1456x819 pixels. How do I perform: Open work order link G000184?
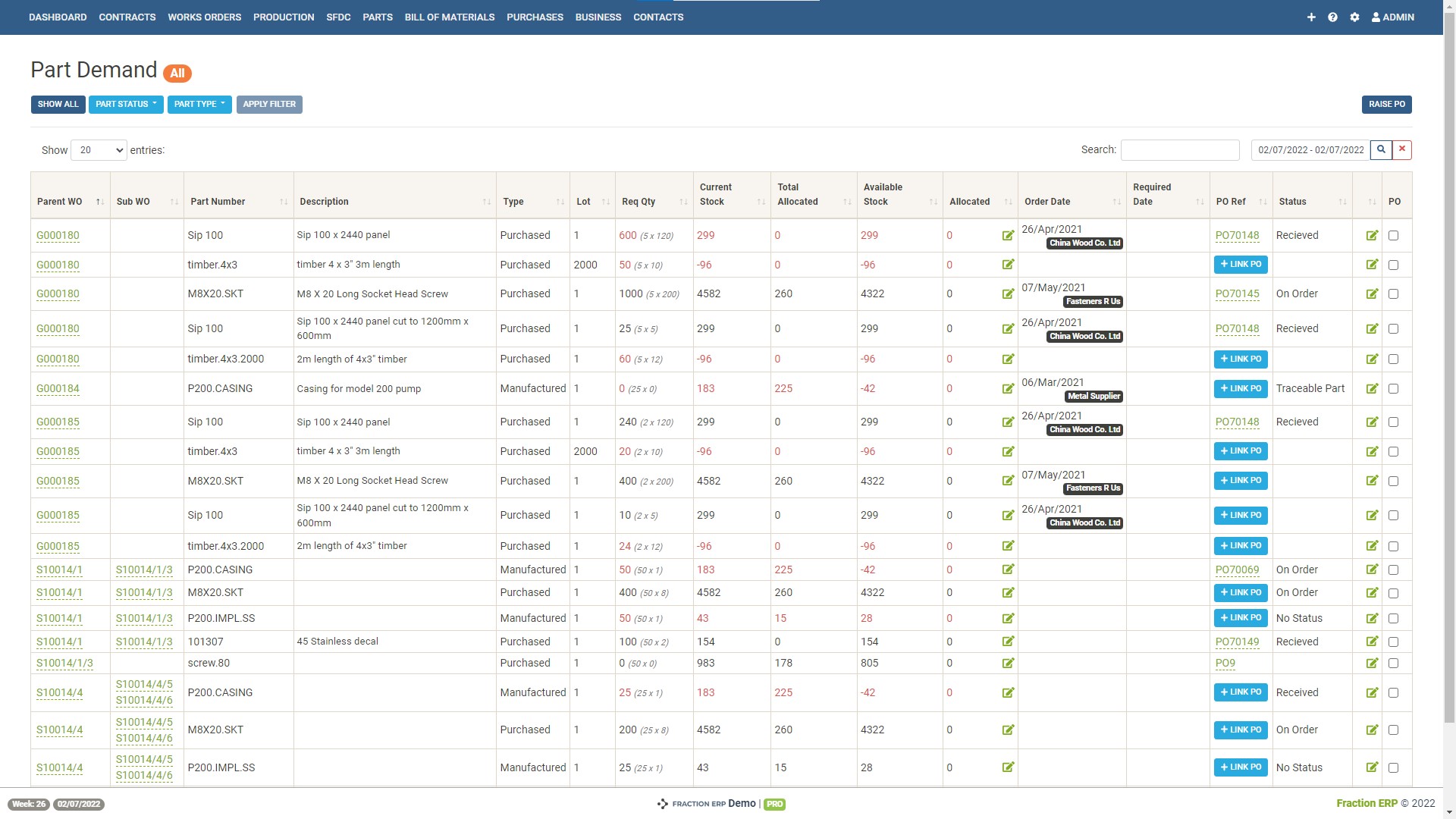click(58, 388)
